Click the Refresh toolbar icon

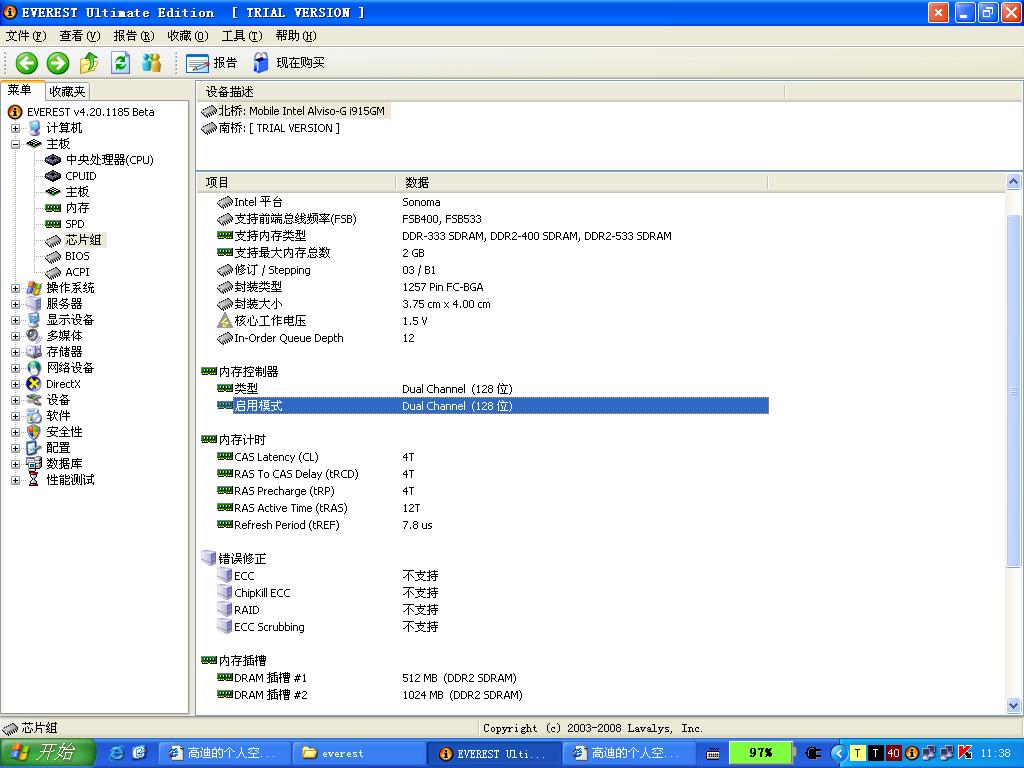121,63
